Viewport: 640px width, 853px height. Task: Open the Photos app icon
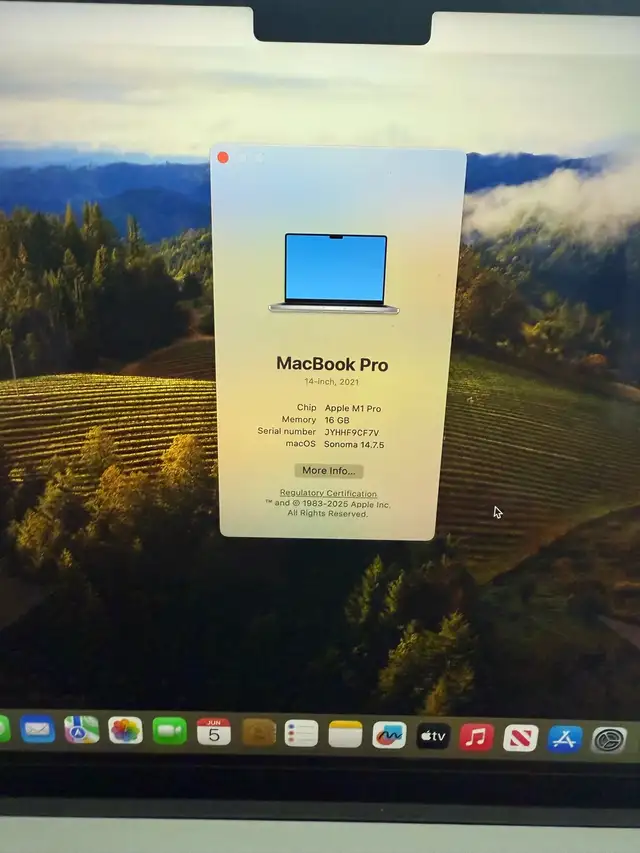pos(126,730)
